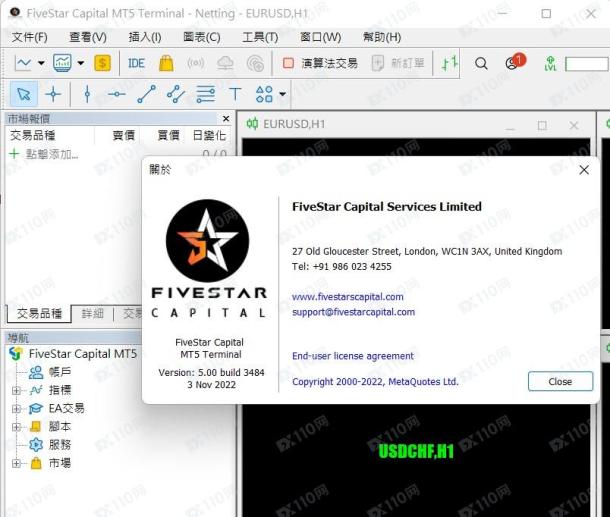Open the 工具(T) menu
The width and height of the screenshot is (610, 517).
click(260, 37)
